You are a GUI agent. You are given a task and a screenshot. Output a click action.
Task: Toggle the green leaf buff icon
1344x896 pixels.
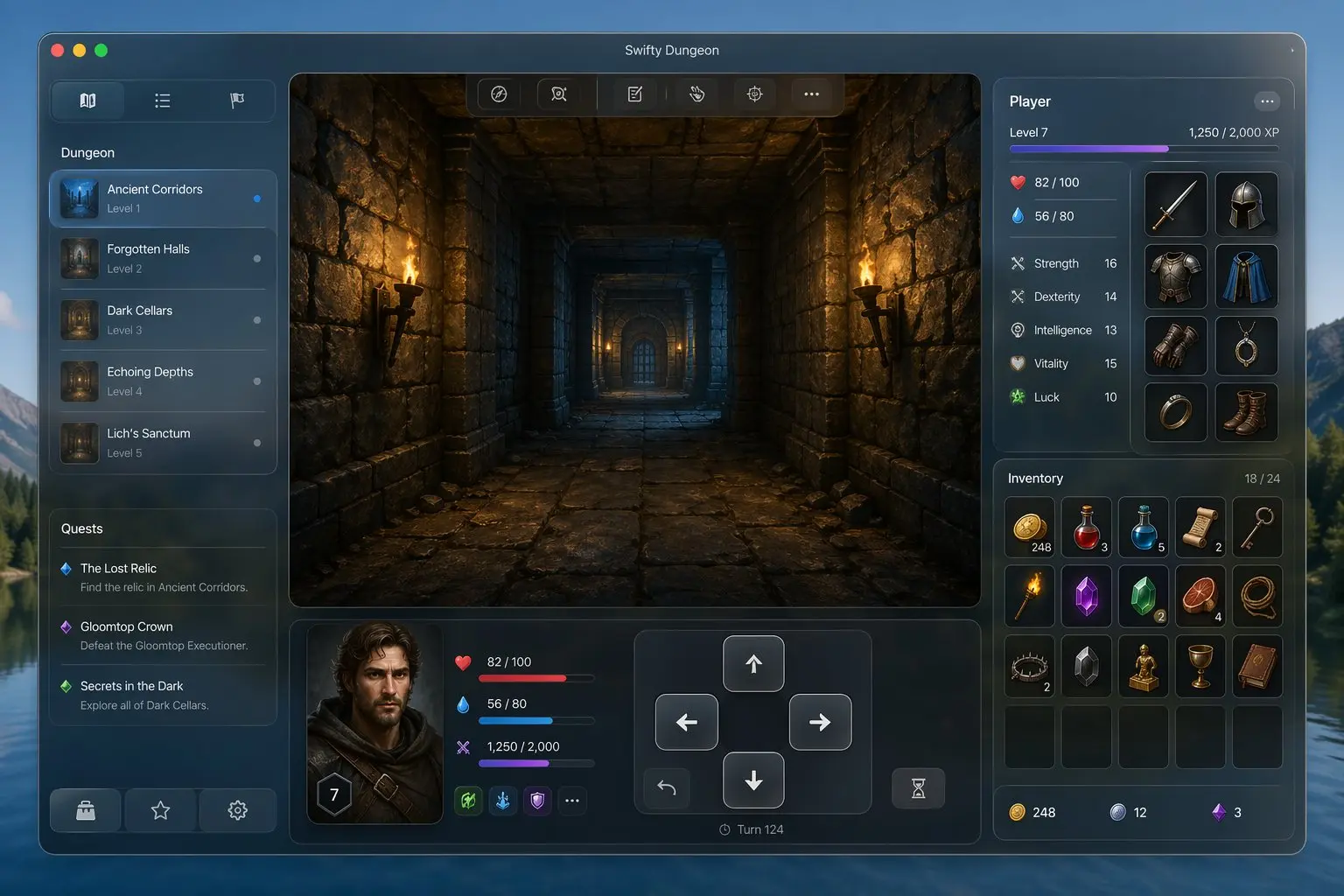click(469, 801)
